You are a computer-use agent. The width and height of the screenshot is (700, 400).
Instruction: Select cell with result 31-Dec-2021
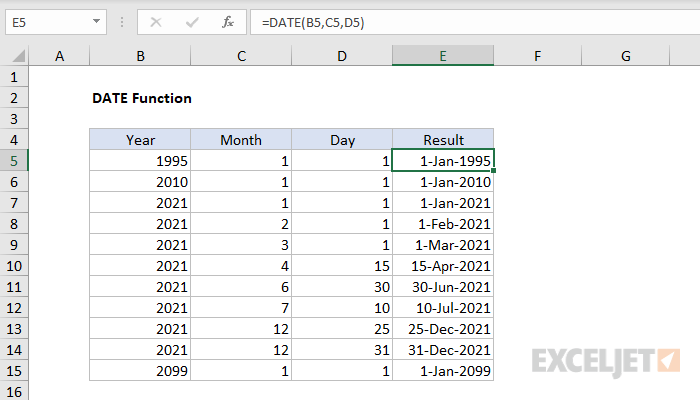pos(442,349)
